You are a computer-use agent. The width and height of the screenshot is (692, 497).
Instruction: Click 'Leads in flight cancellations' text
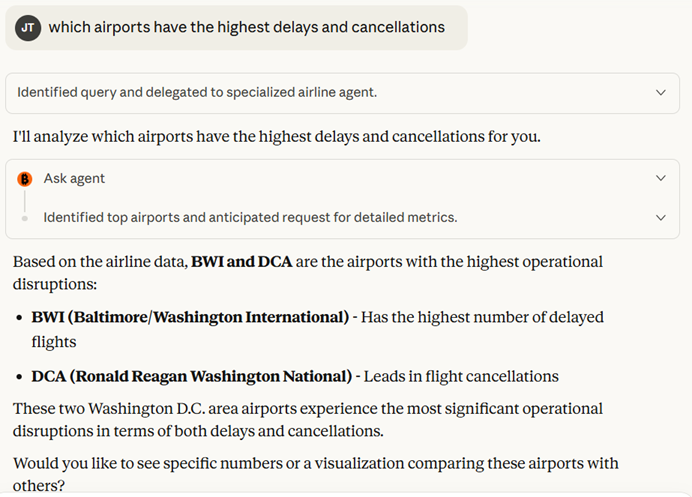point(461,377)
